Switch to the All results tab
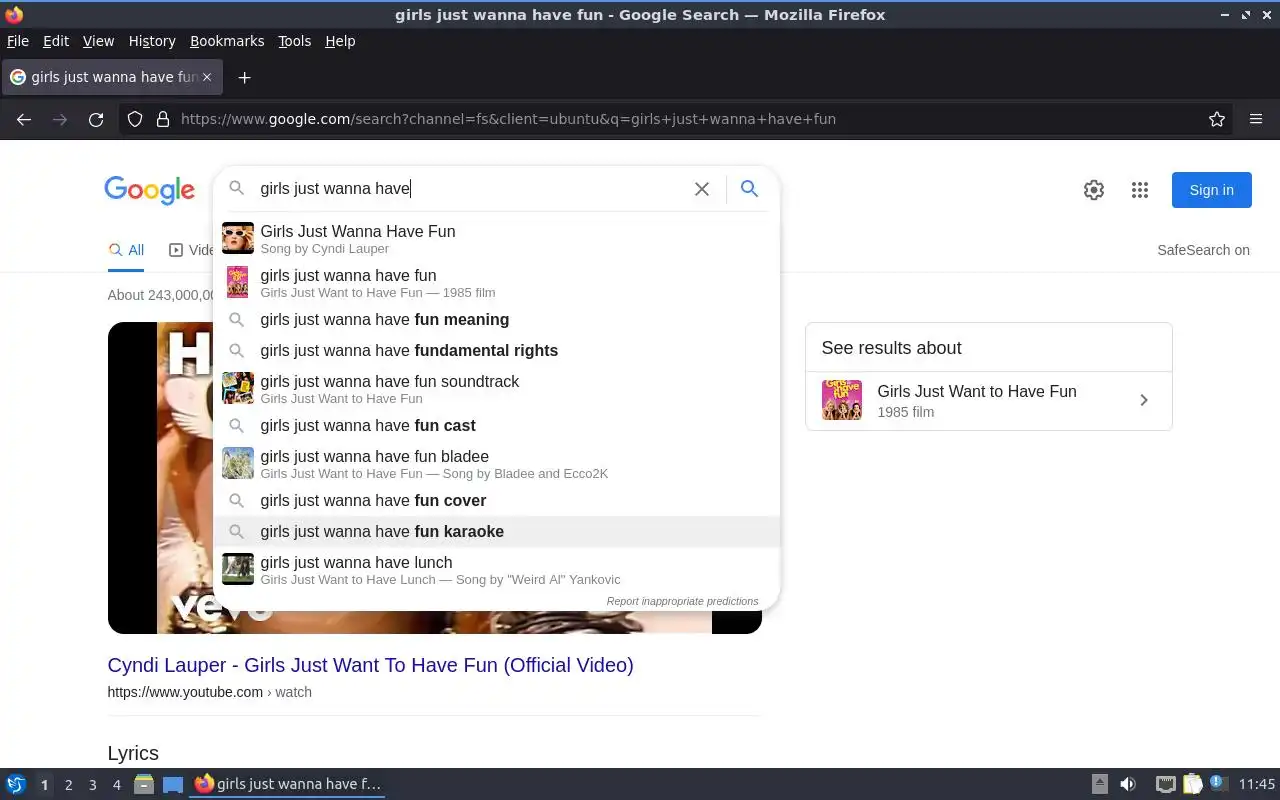 [126, 250]
